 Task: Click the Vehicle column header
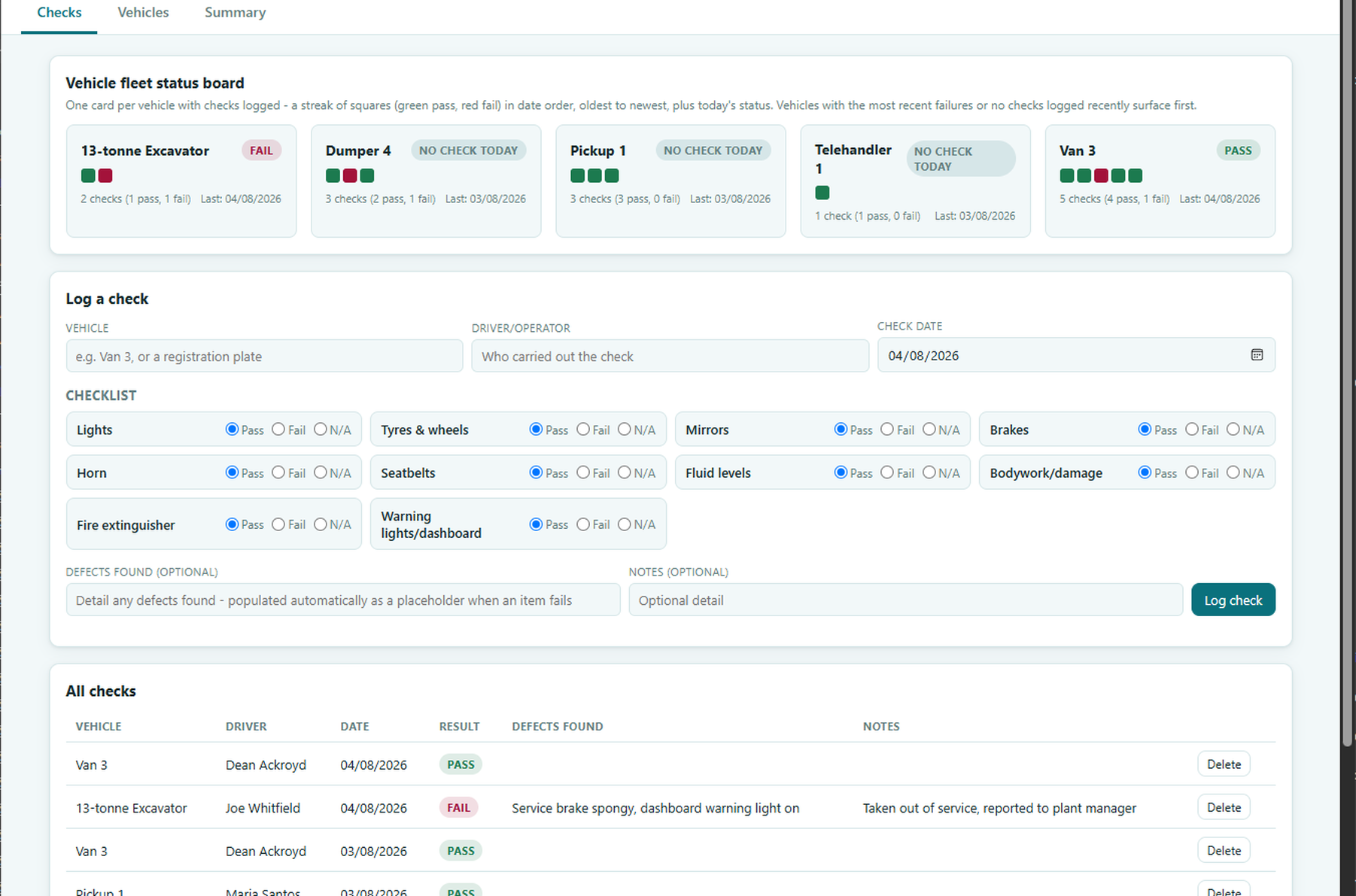(99, 727)
